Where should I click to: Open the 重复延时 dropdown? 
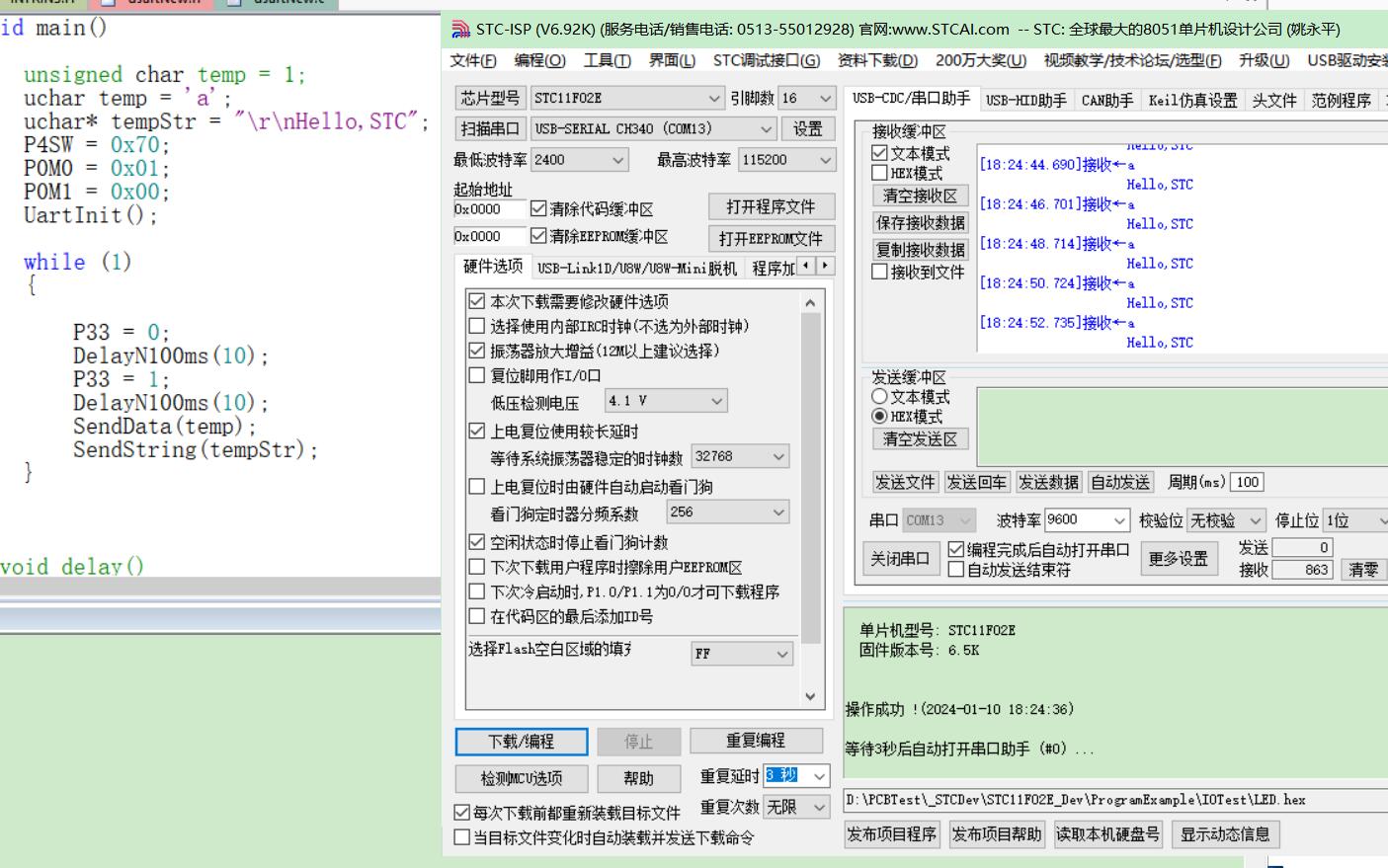point(796,776)
